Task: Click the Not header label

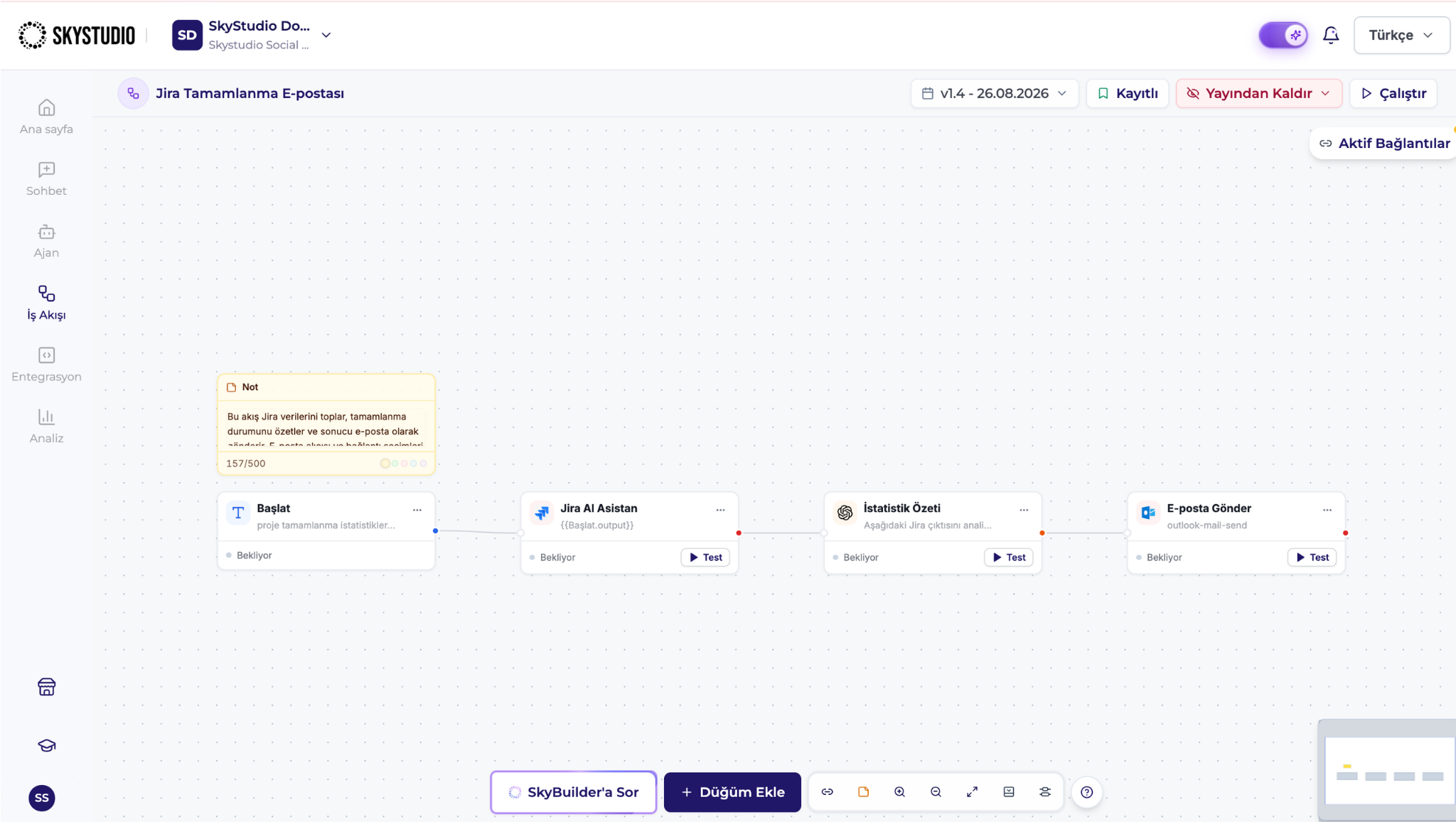Action: [250, 387]
